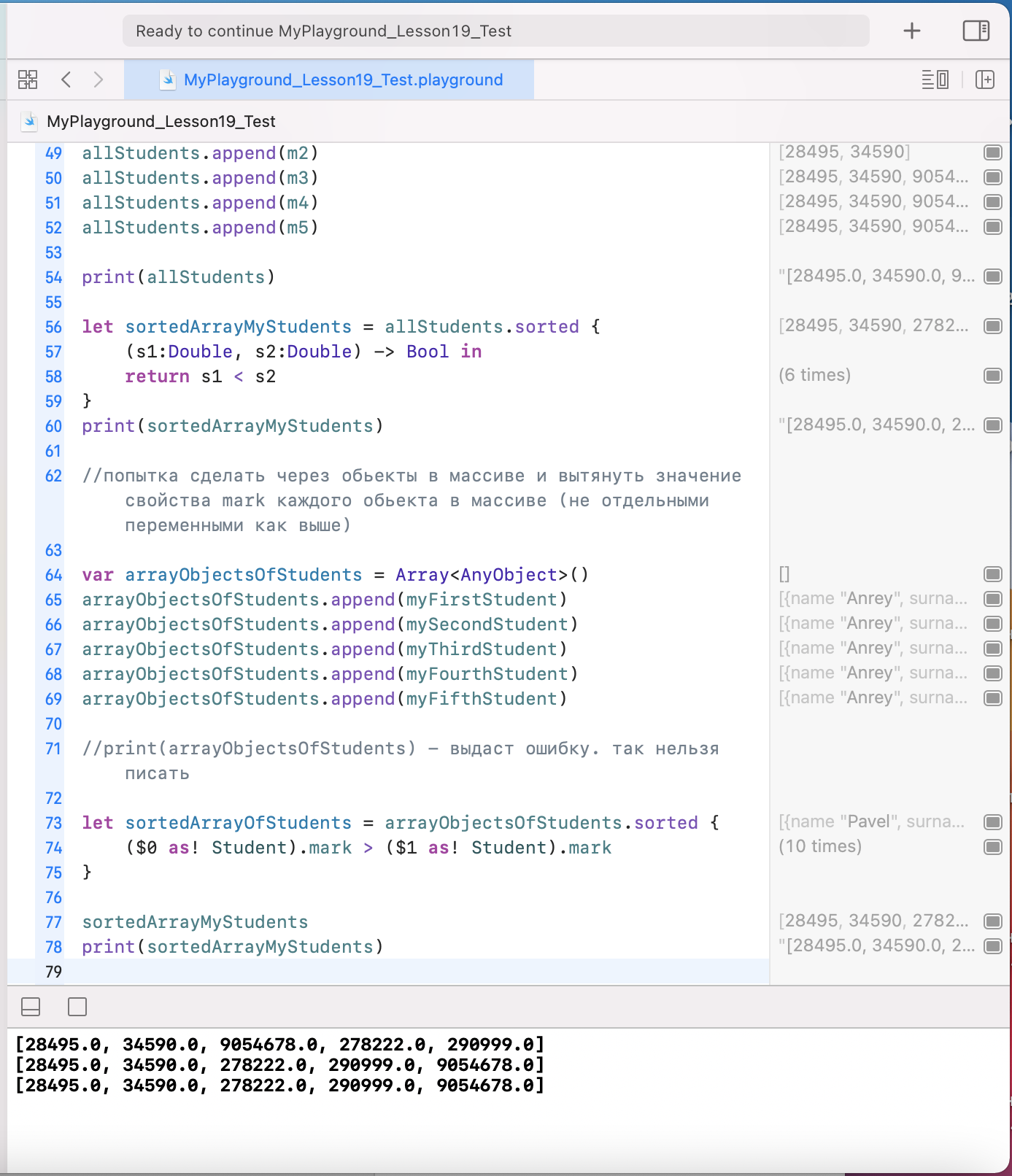
Task: Click the plus Library button in toolbar
Action: point(911,31)
